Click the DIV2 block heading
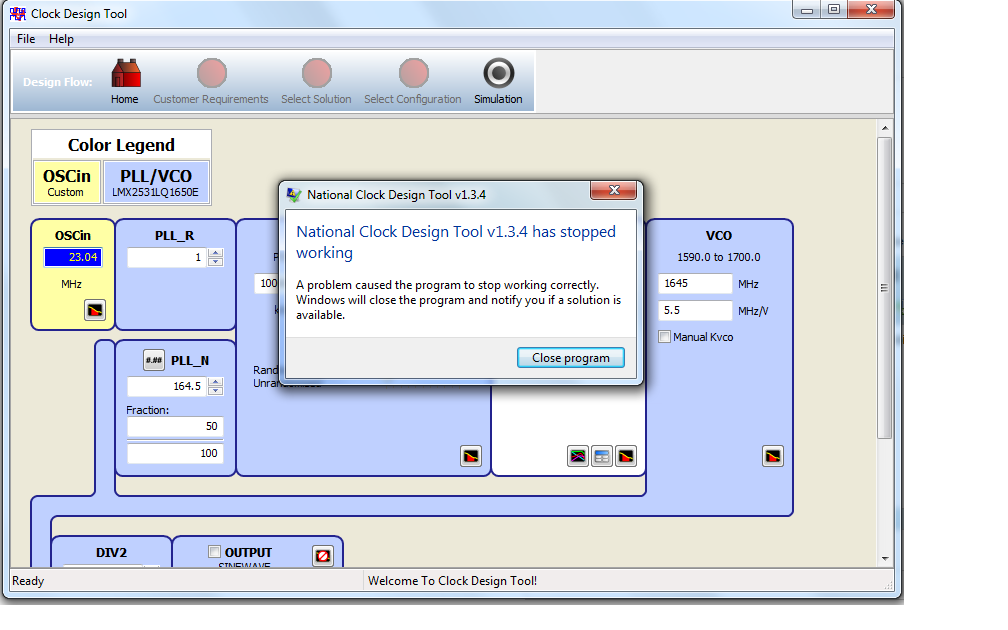Image resolution: width=1008 pixels, height=630 pixels. click(111, 552)
